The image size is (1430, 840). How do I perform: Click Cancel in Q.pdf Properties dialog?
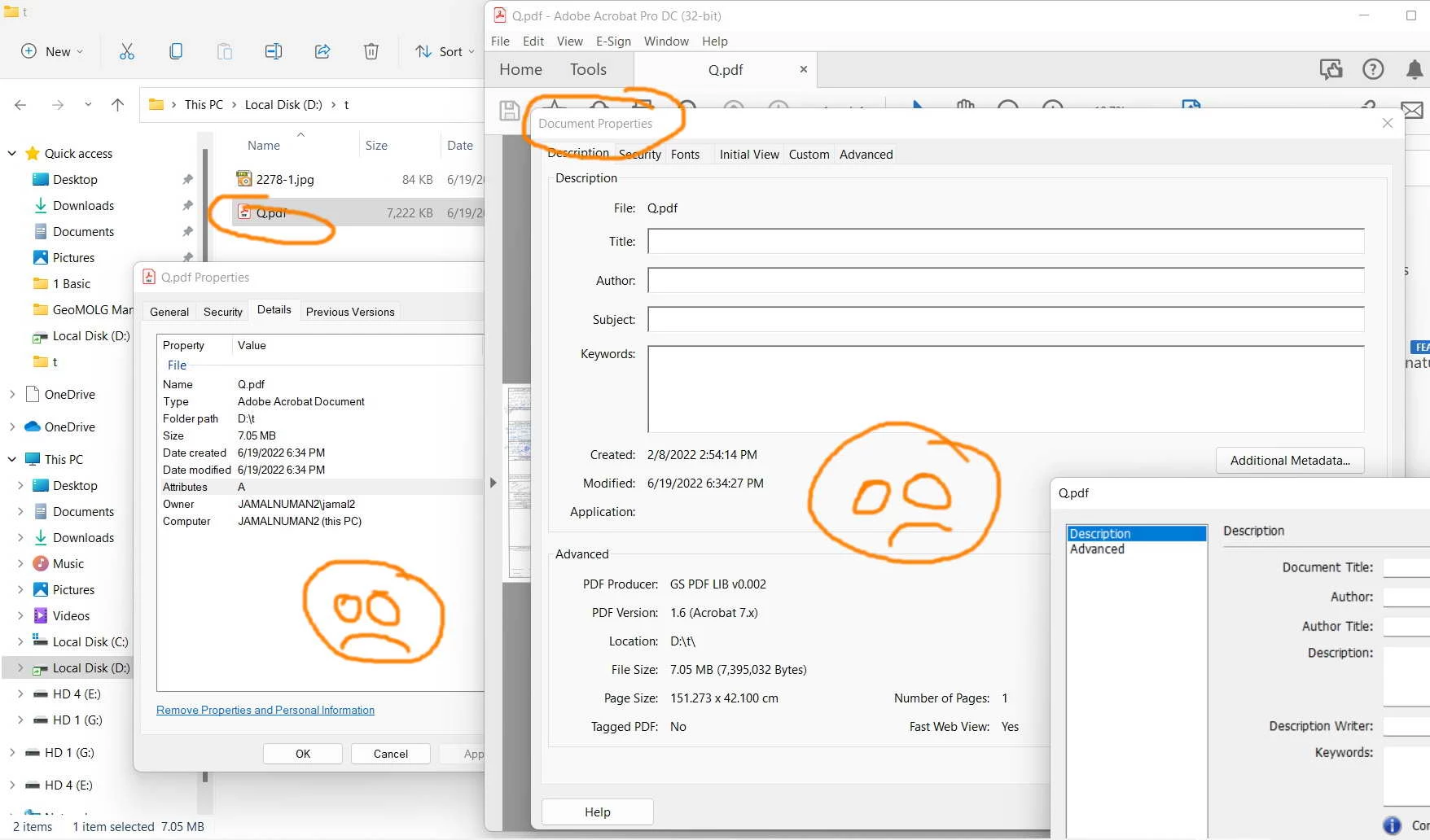click(x=391, y=754)
